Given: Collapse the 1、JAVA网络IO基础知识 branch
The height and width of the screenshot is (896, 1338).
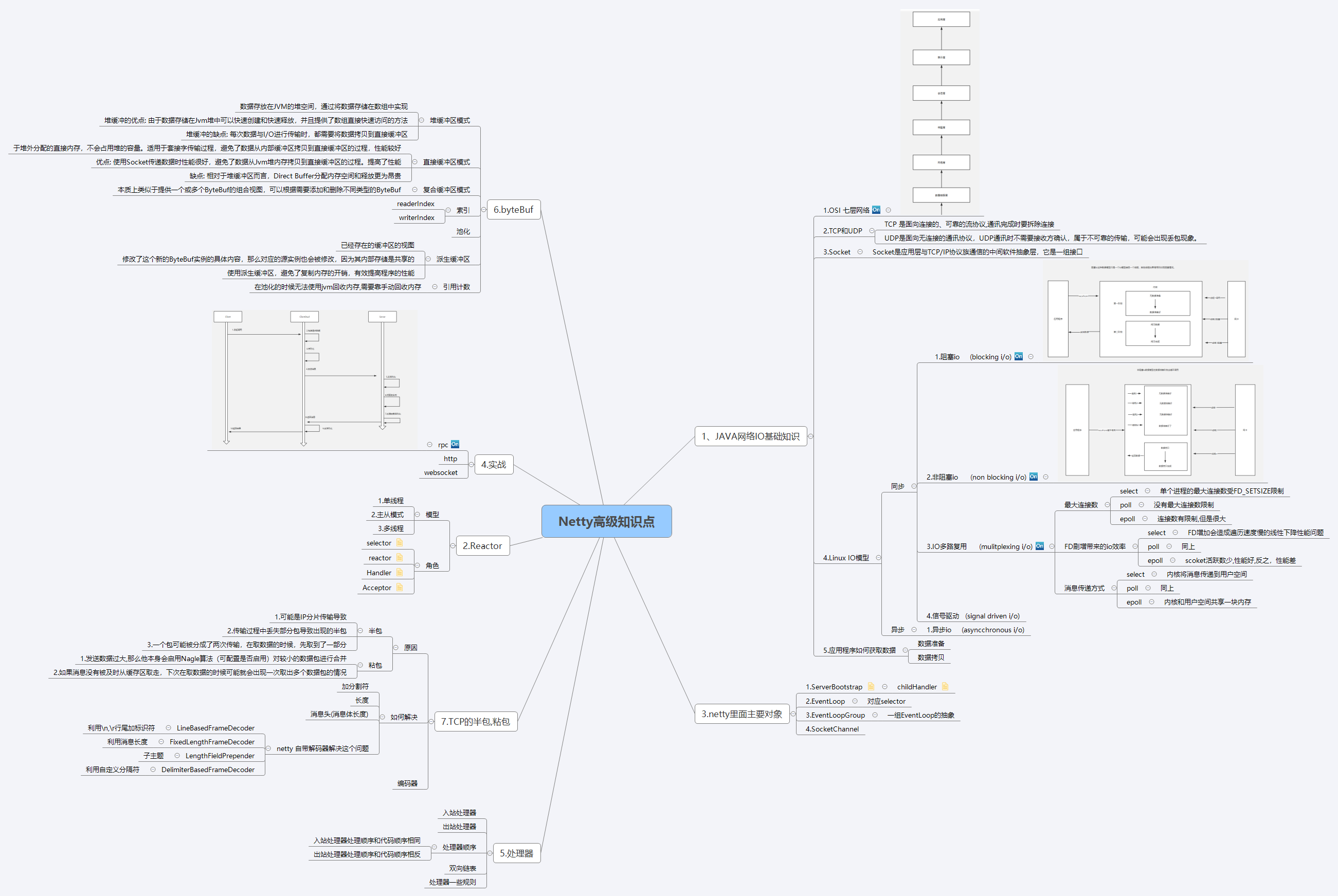Looking at the screenshot, I should [810, 436].
